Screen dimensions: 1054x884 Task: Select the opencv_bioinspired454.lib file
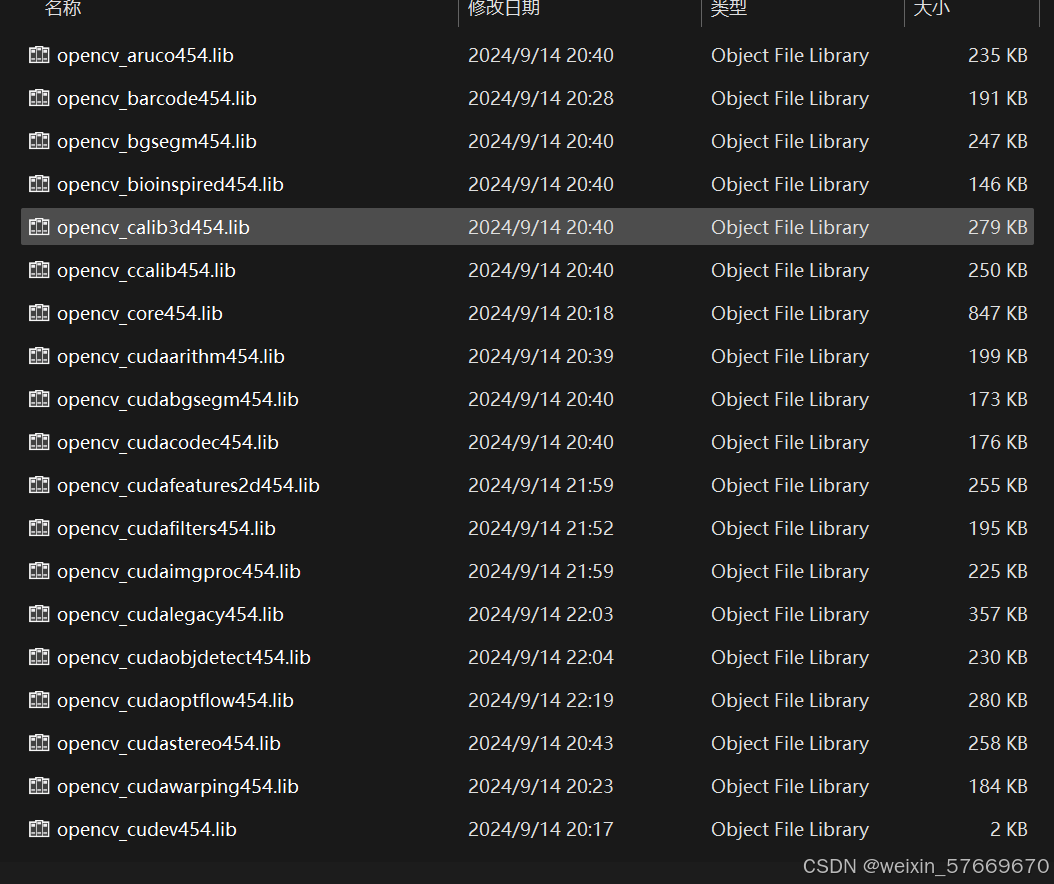170,184
